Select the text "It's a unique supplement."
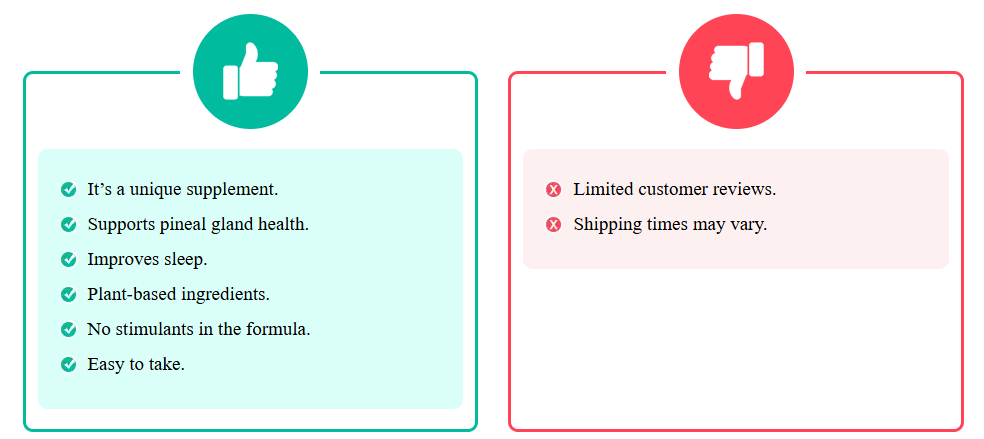Screen dimensions: 984x439 pos(182,189)
